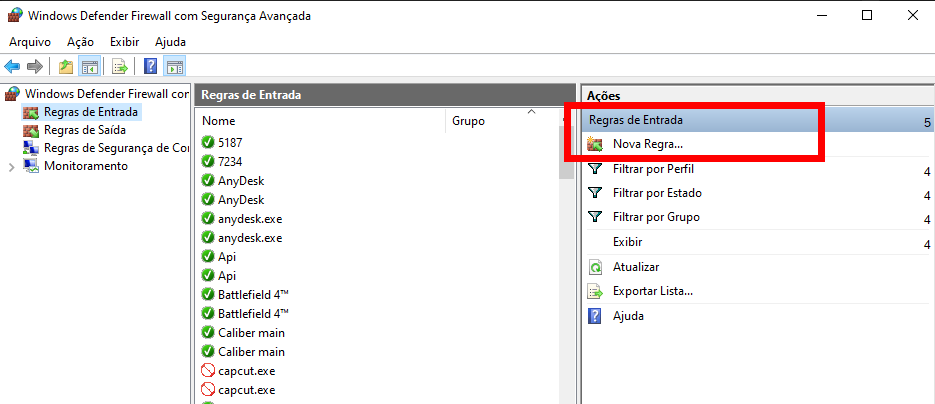Click the Up One Level folder icon in toolbar
The width and height of the screenshot is (935, 404).
pyautogui.click(x=66, y=66)
